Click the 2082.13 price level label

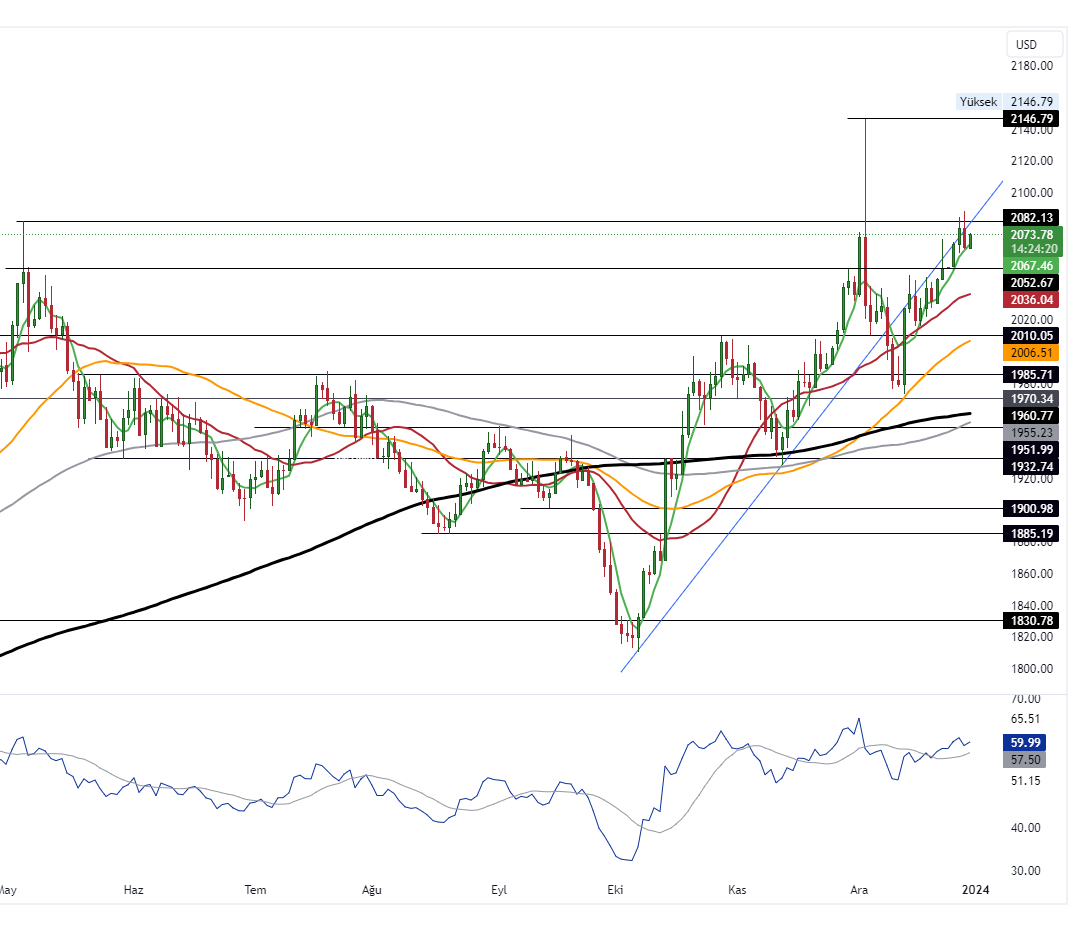tap(1030, 217)
